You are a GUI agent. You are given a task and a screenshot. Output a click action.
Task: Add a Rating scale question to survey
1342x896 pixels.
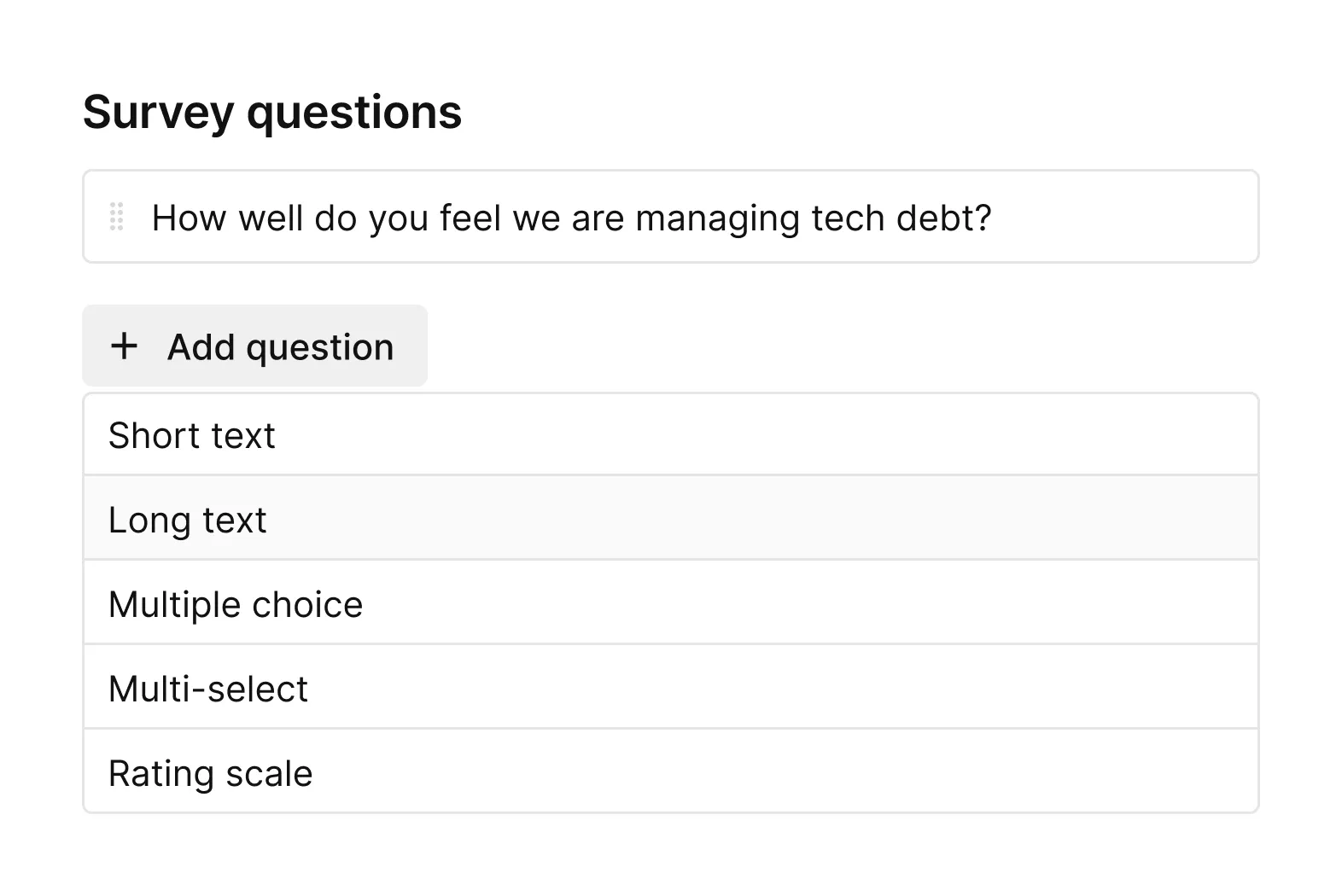pos(671,771)
